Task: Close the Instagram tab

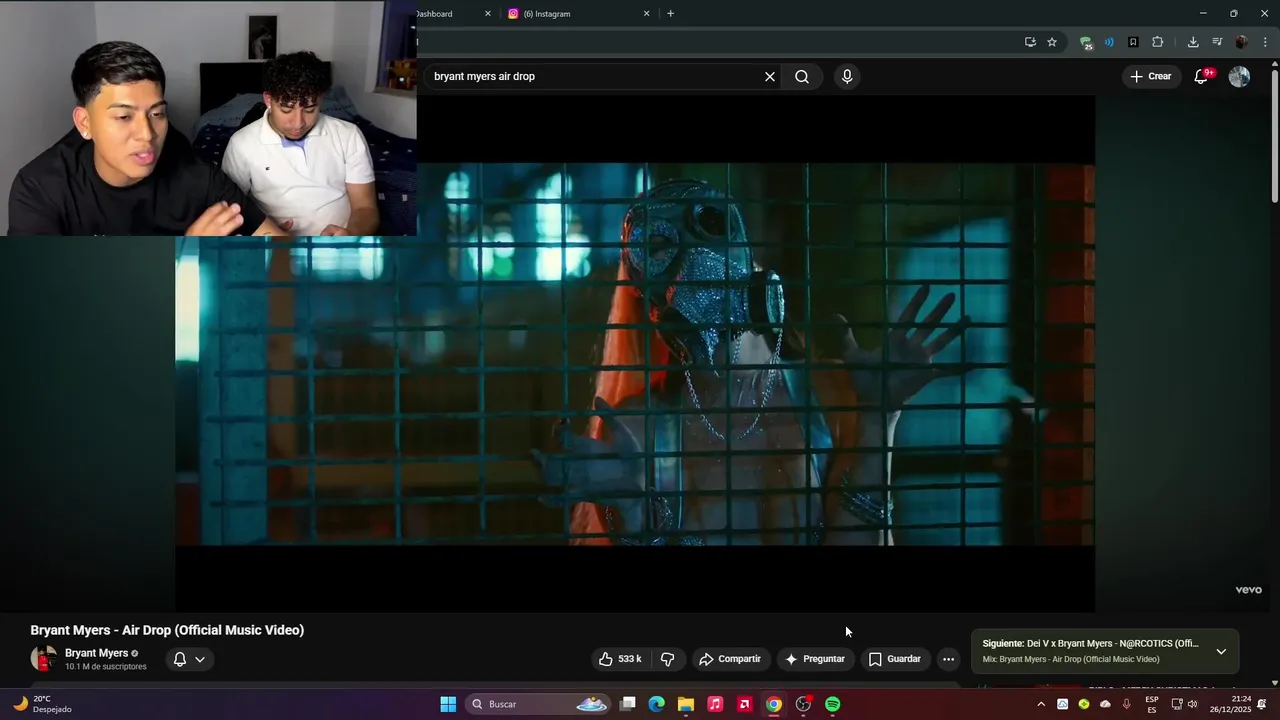Action: coord(646,14)
